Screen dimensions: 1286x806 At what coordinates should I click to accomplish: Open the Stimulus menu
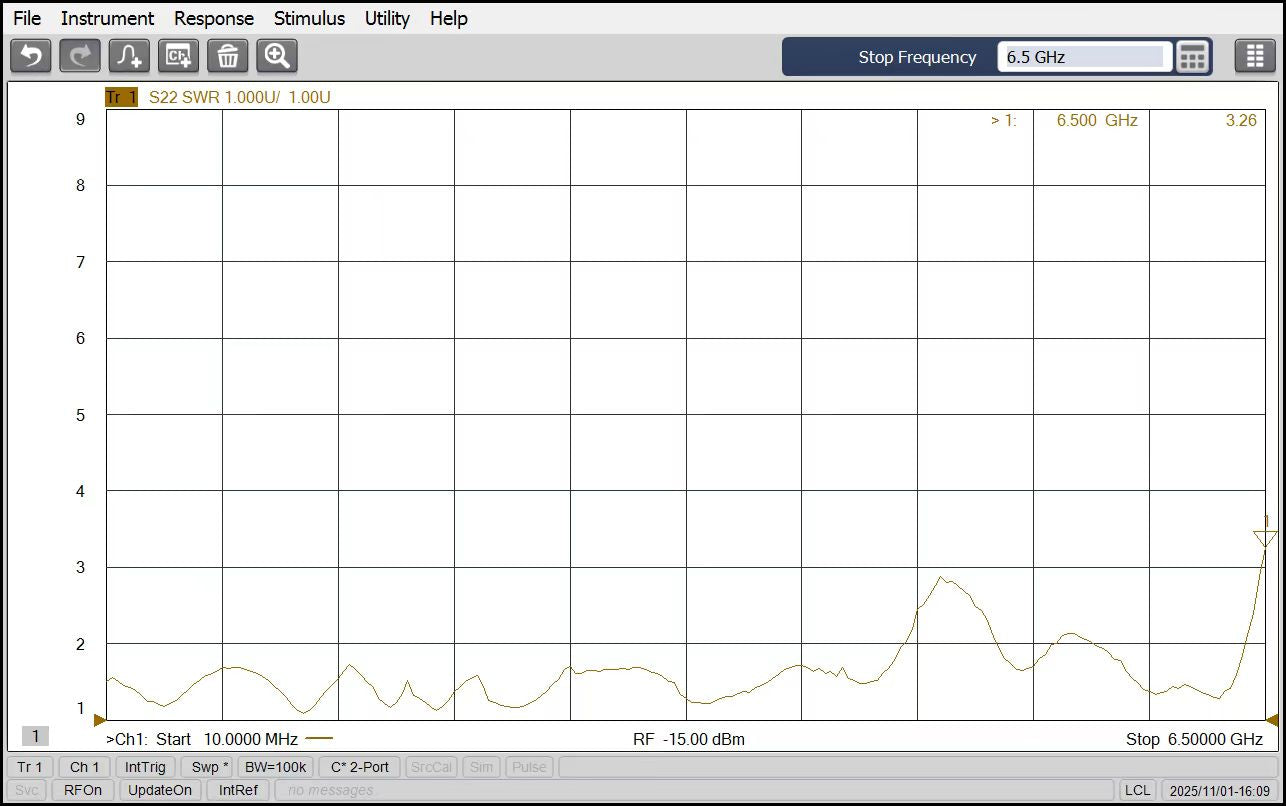click(309, 18)
